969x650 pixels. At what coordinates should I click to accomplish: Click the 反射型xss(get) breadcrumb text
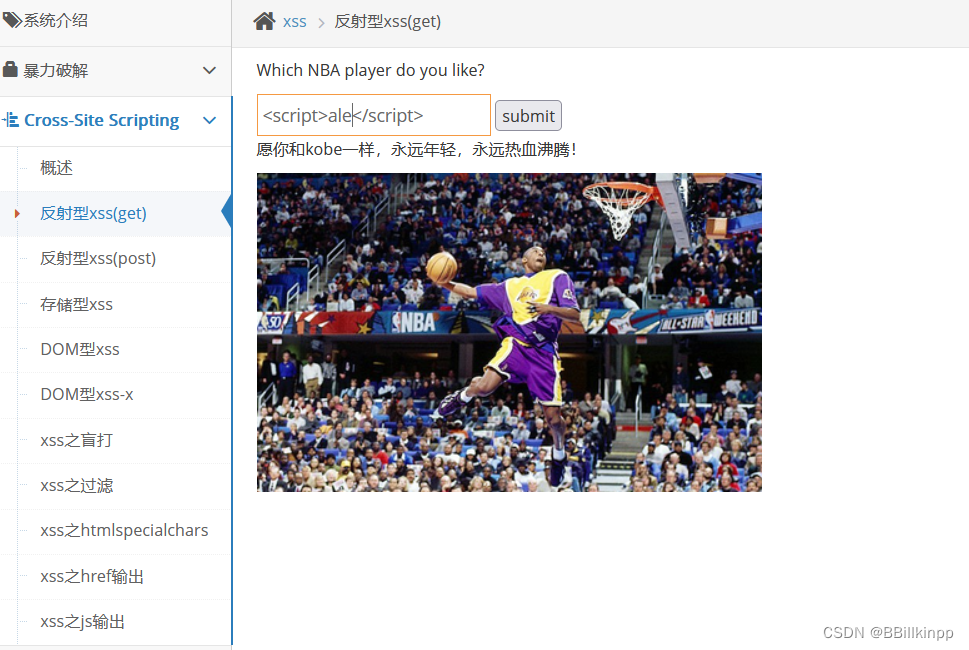(x=387, y=22)
